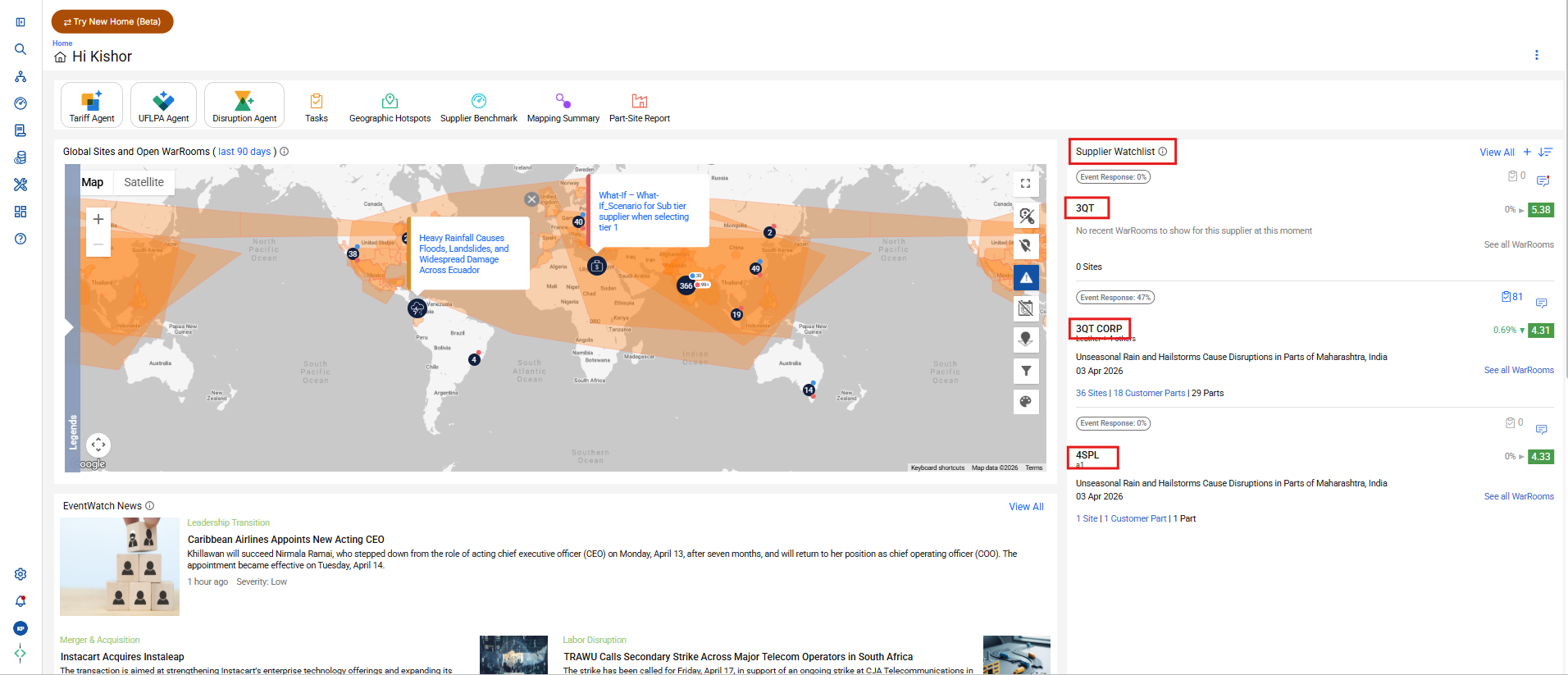
Task: Open the settings gear in sidebar
Action: pyautogui.click(x=21, y=574)
